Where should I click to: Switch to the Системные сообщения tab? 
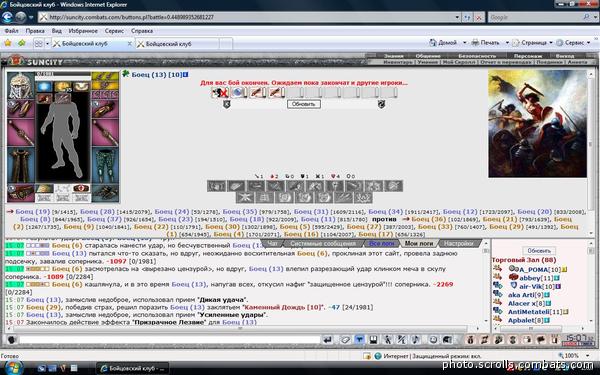[x=323, y=243]
